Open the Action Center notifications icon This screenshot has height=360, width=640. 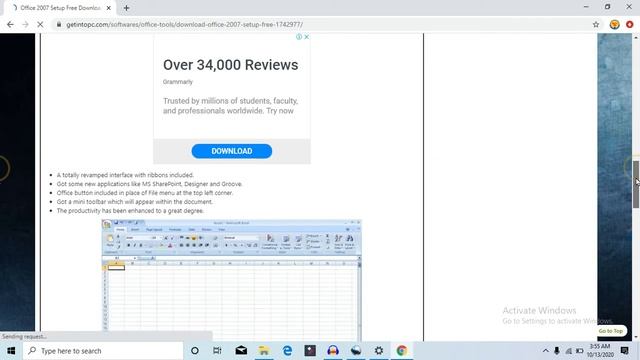pyautogui.click(x=624, y=351)
